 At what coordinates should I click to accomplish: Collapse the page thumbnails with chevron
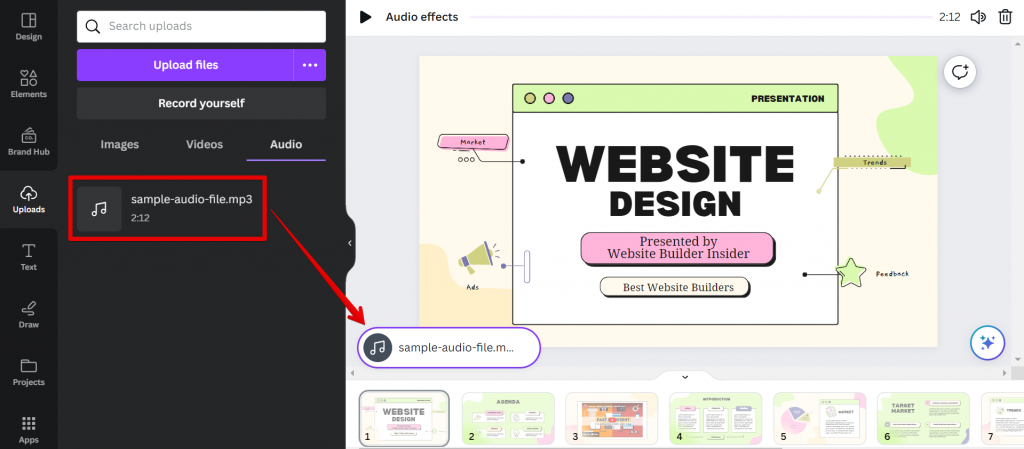coord(685,377)
